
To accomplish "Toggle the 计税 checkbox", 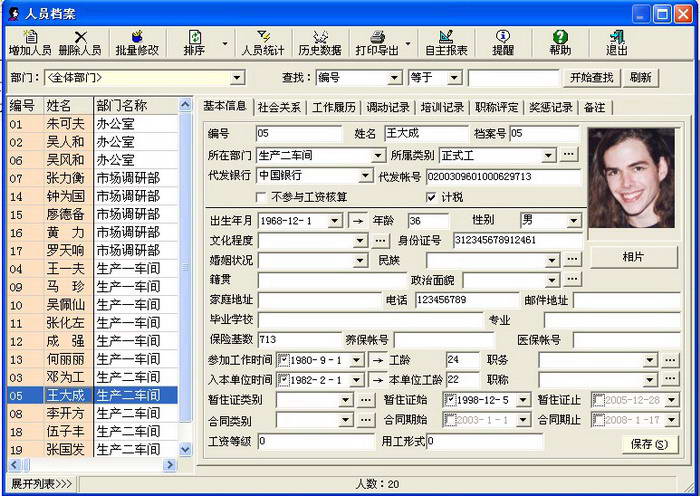I will (x=431, y=197).
